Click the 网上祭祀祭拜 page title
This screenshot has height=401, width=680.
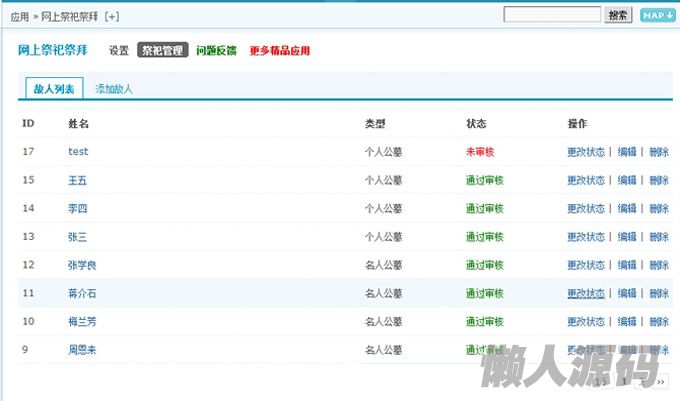point(52,50)
